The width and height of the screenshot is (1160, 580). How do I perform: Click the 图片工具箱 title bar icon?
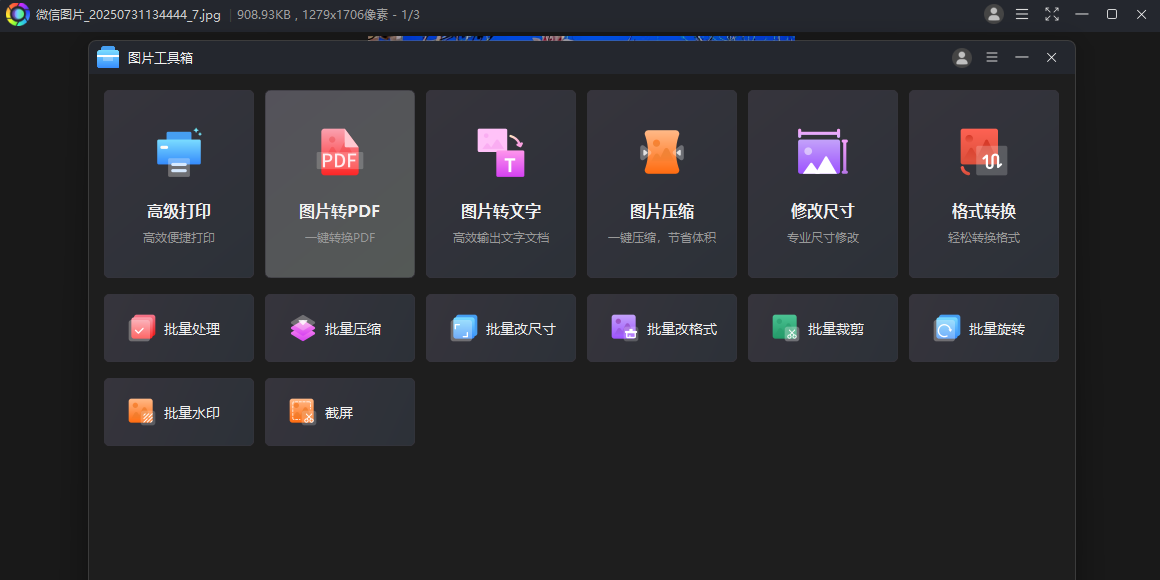coord(107,57)
